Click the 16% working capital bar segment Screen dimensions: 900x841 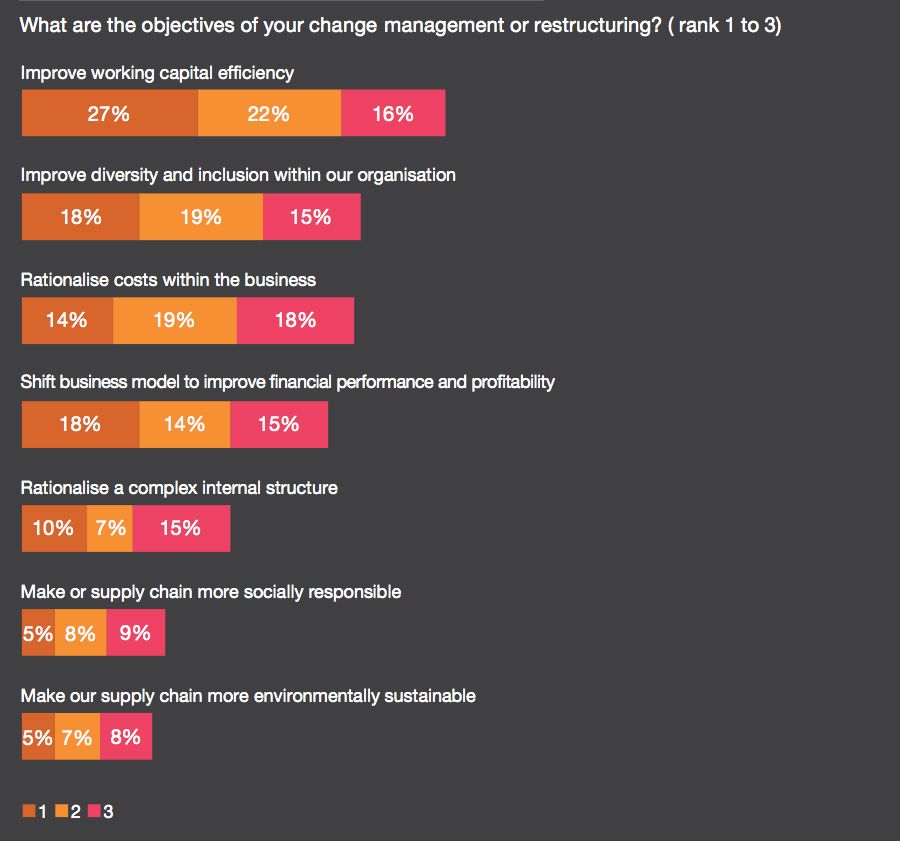click(x=393, y=113)
